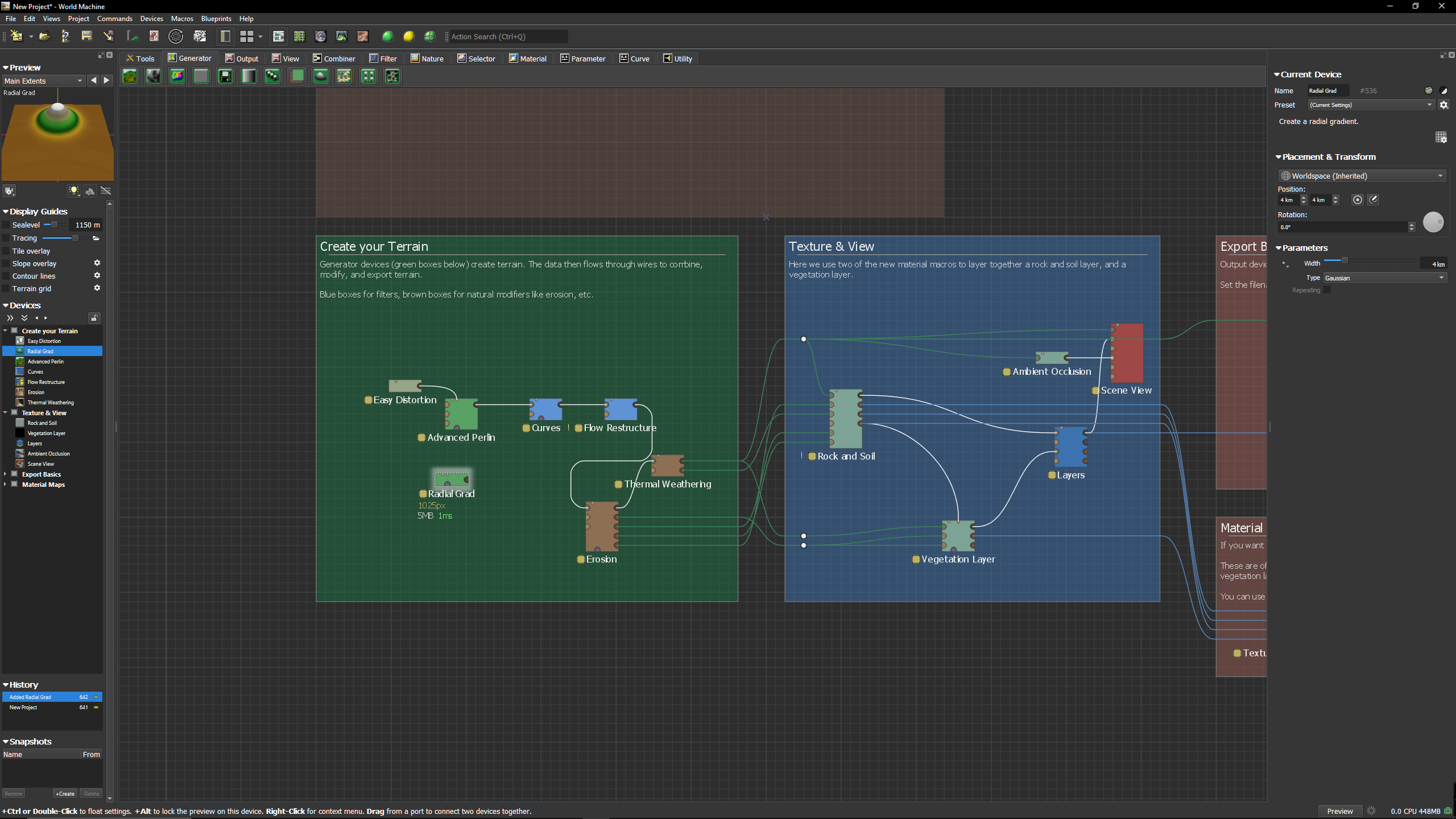The height and width of the screenshot is (819, 1456).
Task: Click the yellow build sphere icon
Action: pyautogui.click(x=408, y=36)
